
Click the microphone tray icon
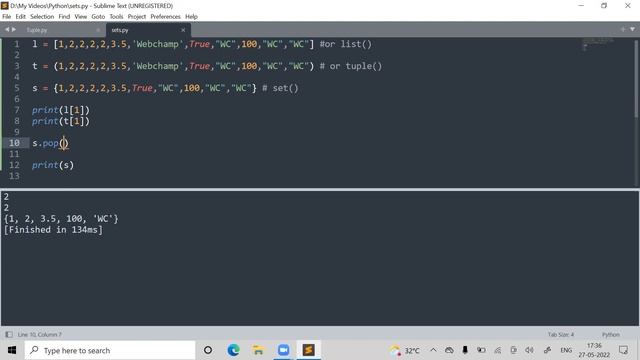click(x=465, y=350)
